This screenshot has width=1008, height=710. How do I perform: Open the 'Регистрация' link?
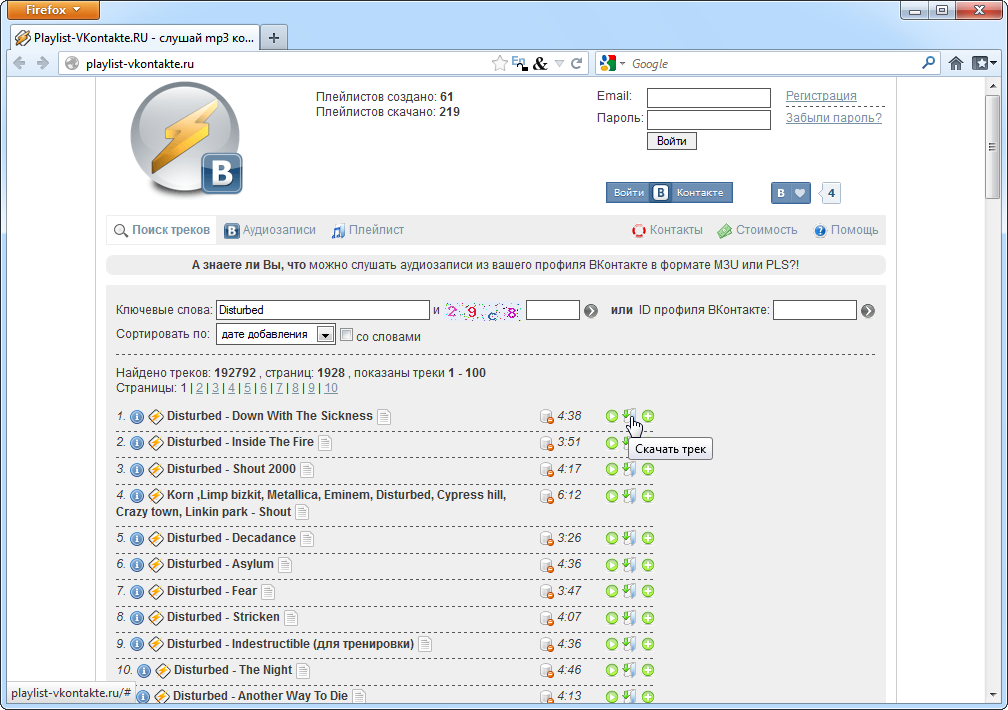coord(821,96)
